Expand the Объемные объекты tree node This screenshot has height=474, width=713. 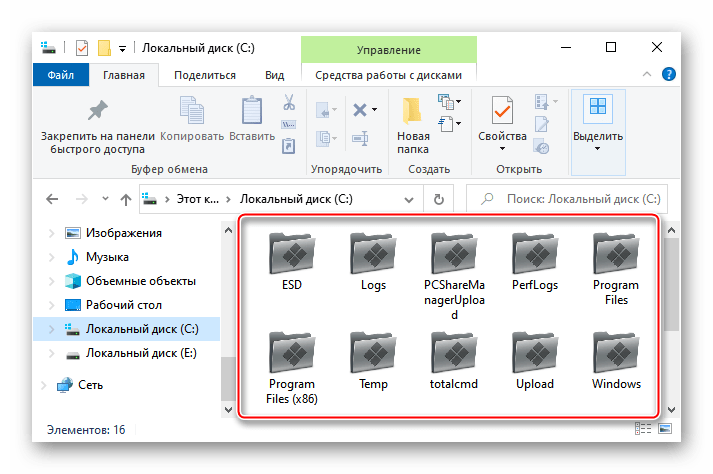[x=51, y=282]
